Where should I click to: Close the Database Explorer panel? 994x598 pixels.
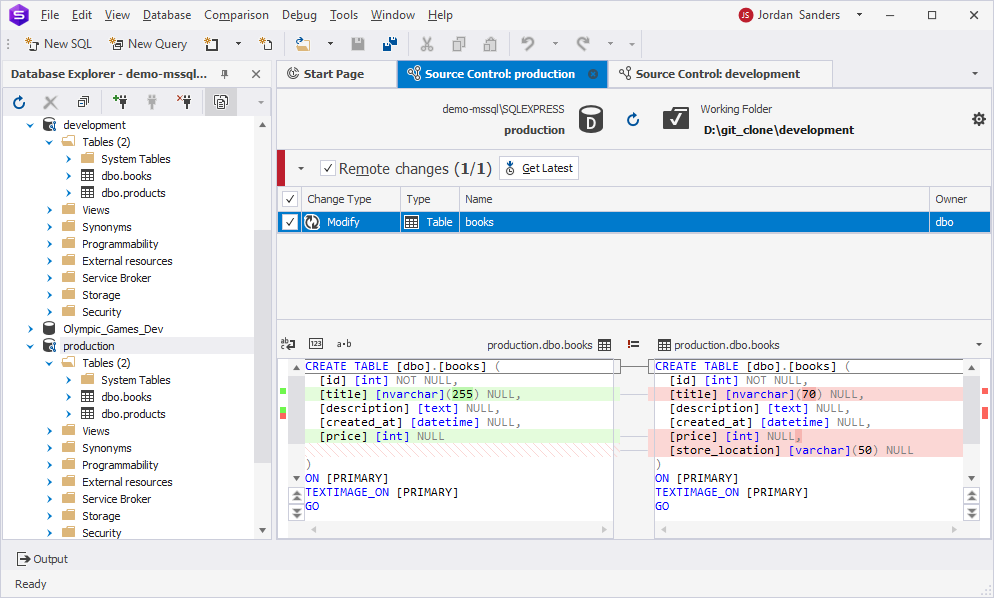pyautogui.click(x=256, y=74)
